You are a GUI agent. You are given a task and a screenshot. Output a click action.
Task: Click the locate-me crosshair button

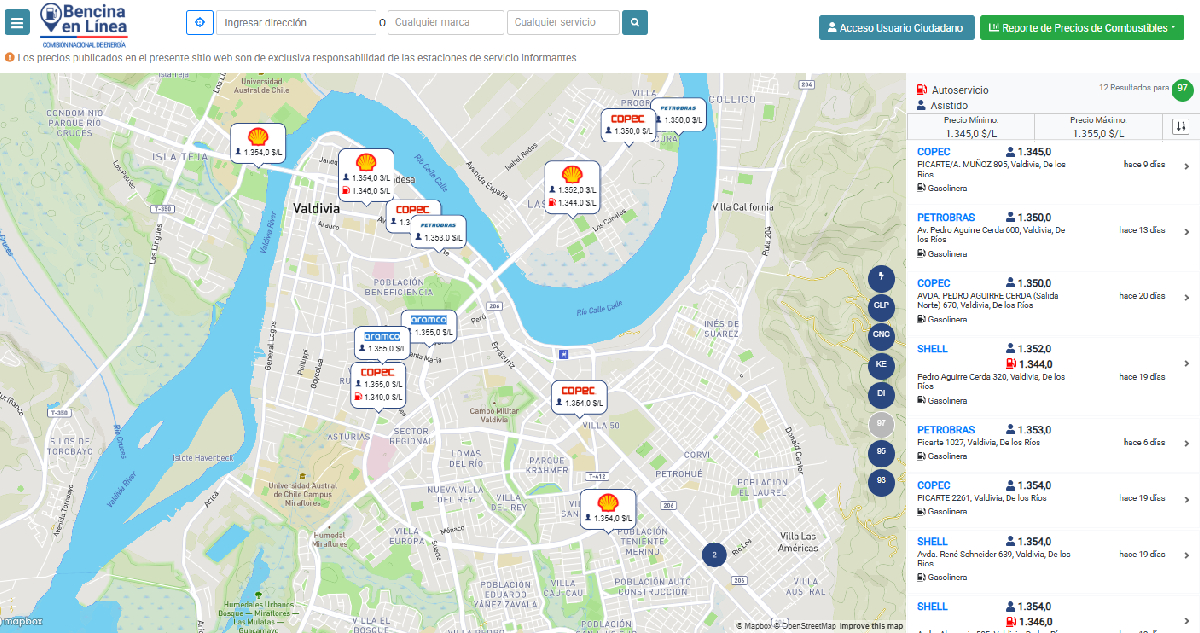(200, 22)
